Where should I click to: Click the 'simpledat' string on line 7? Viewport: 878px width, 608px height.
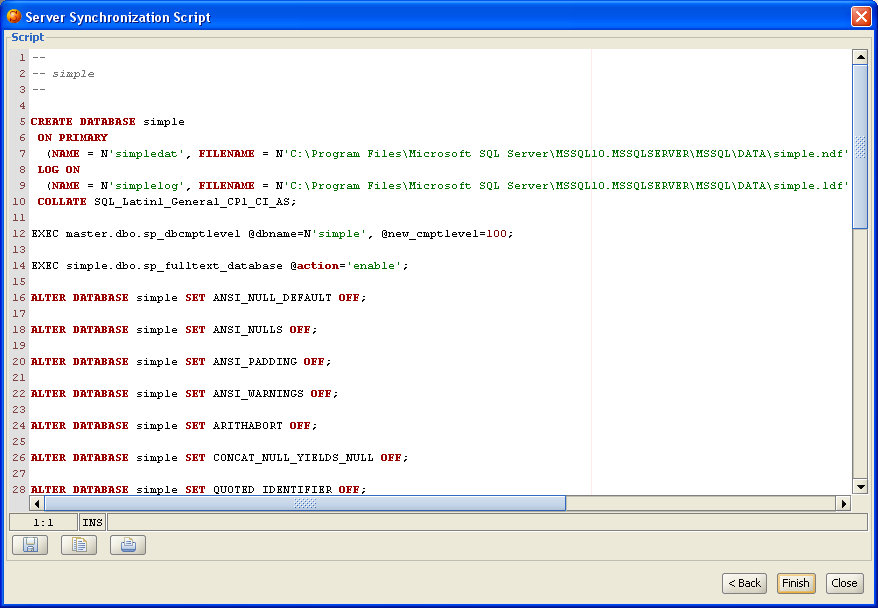[x=146, y=153]
